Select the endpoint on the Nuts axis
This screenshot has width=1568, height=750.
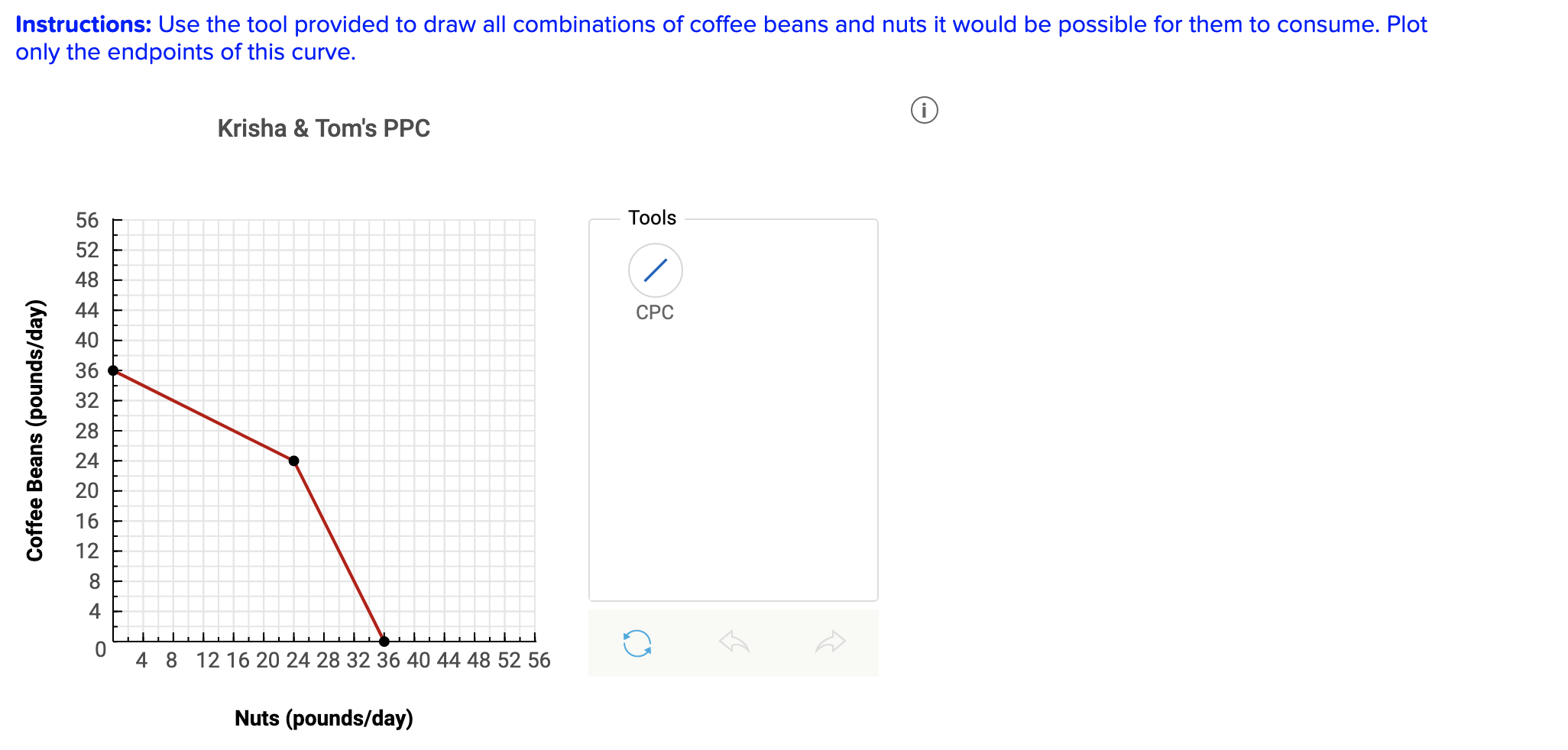384,642
